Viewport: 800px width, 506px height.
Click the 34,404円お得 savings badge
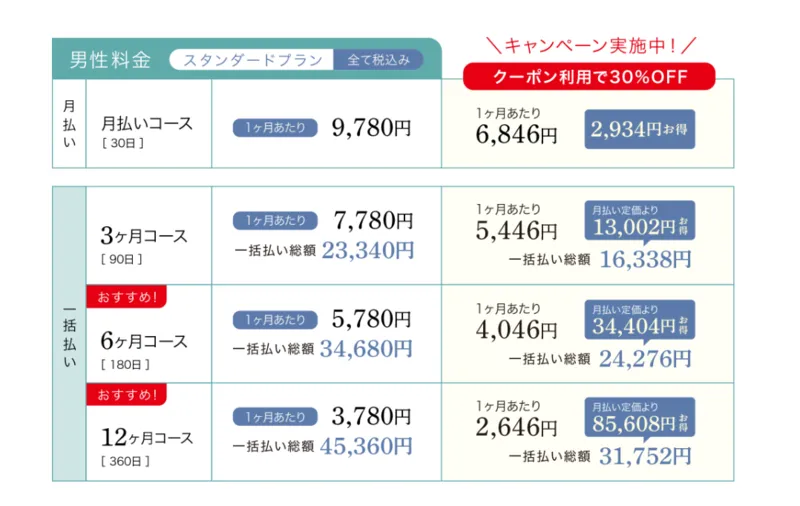pos(640,320)
